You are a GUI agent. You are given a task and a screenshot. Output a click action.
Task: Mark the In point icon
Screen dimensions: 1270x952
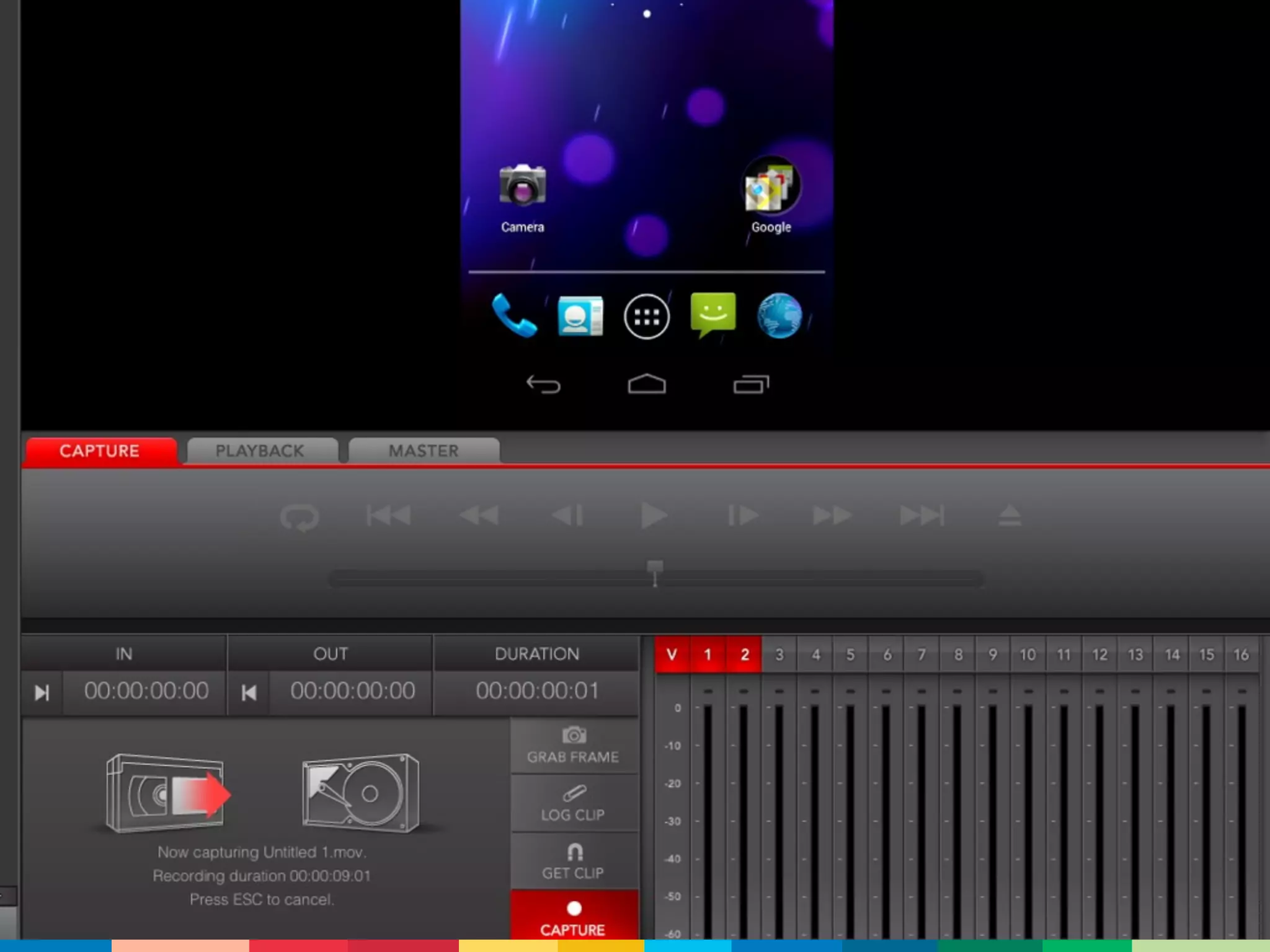(42, 692)
